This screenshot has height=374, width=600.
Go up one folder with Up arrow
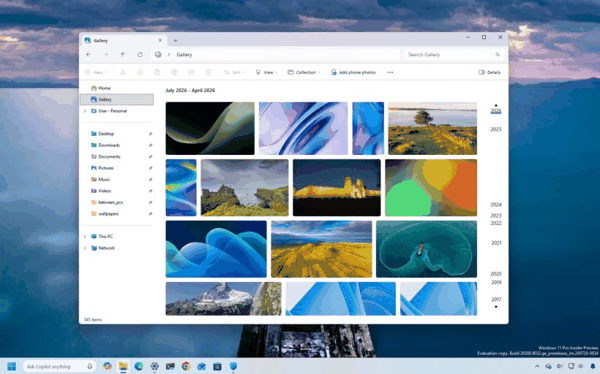(x=122, y=55)
